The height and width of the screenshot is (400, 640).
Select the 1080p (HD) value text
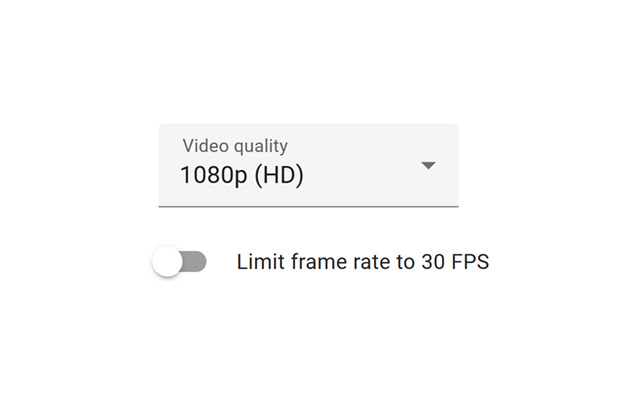(x=241, y=175)
